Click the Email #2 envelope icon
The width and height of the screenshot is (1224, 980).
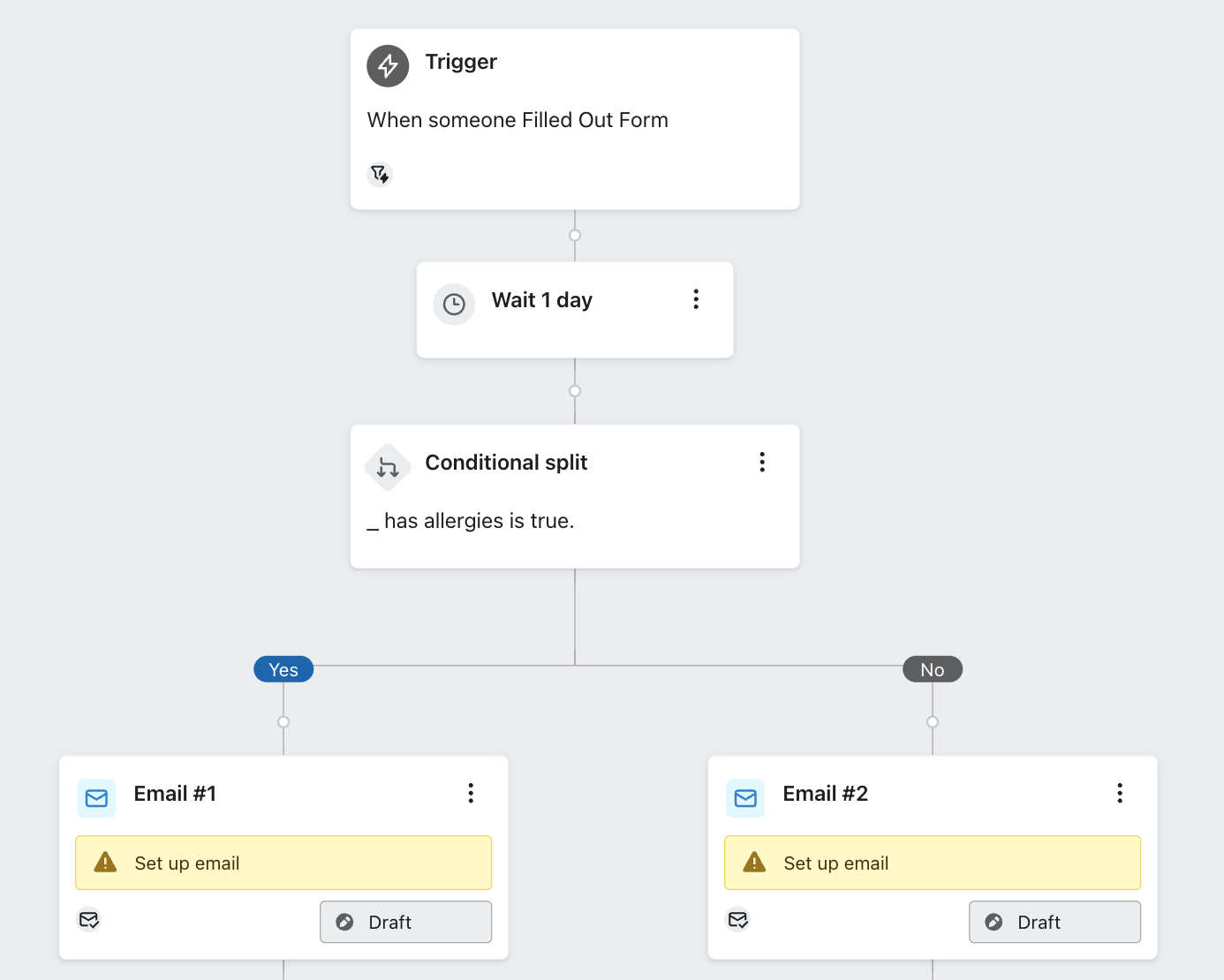(745, 798)
